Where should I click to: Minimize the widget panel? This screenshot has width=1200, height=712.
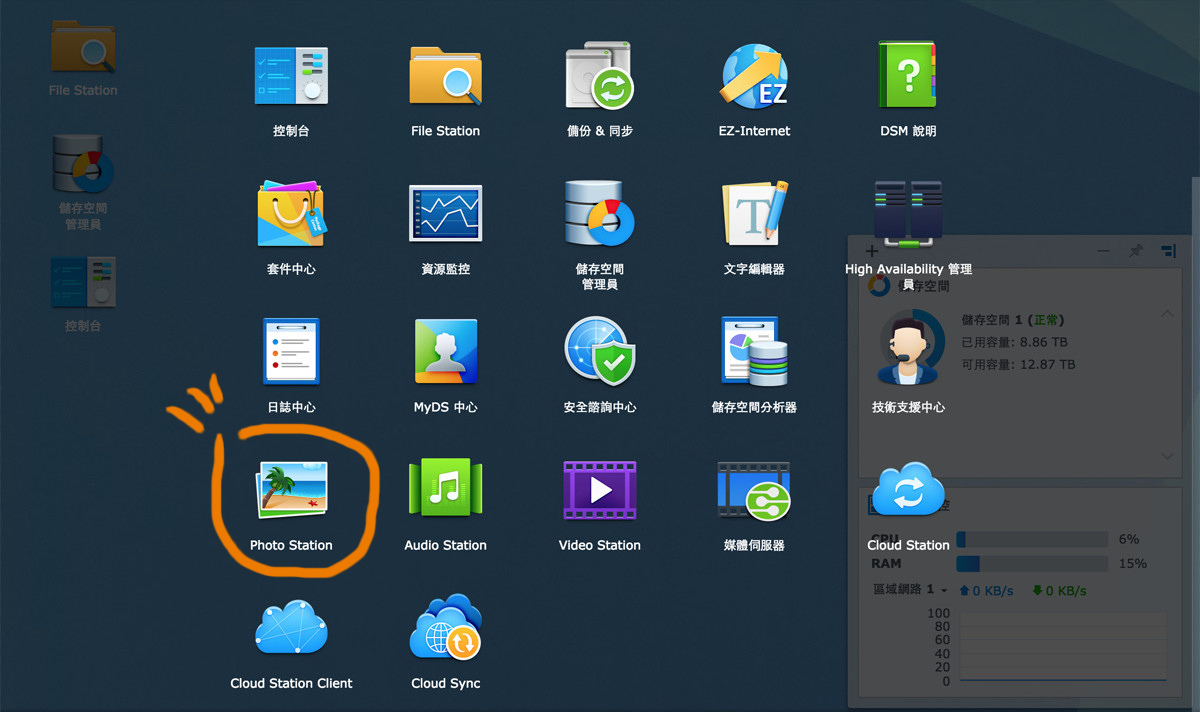coord(1103,251)
